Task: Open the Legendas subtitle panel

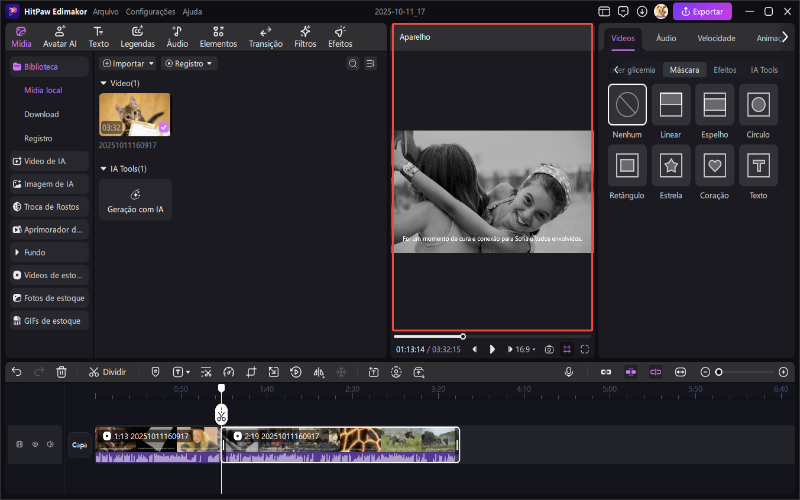Action: [x=137, y=37]
